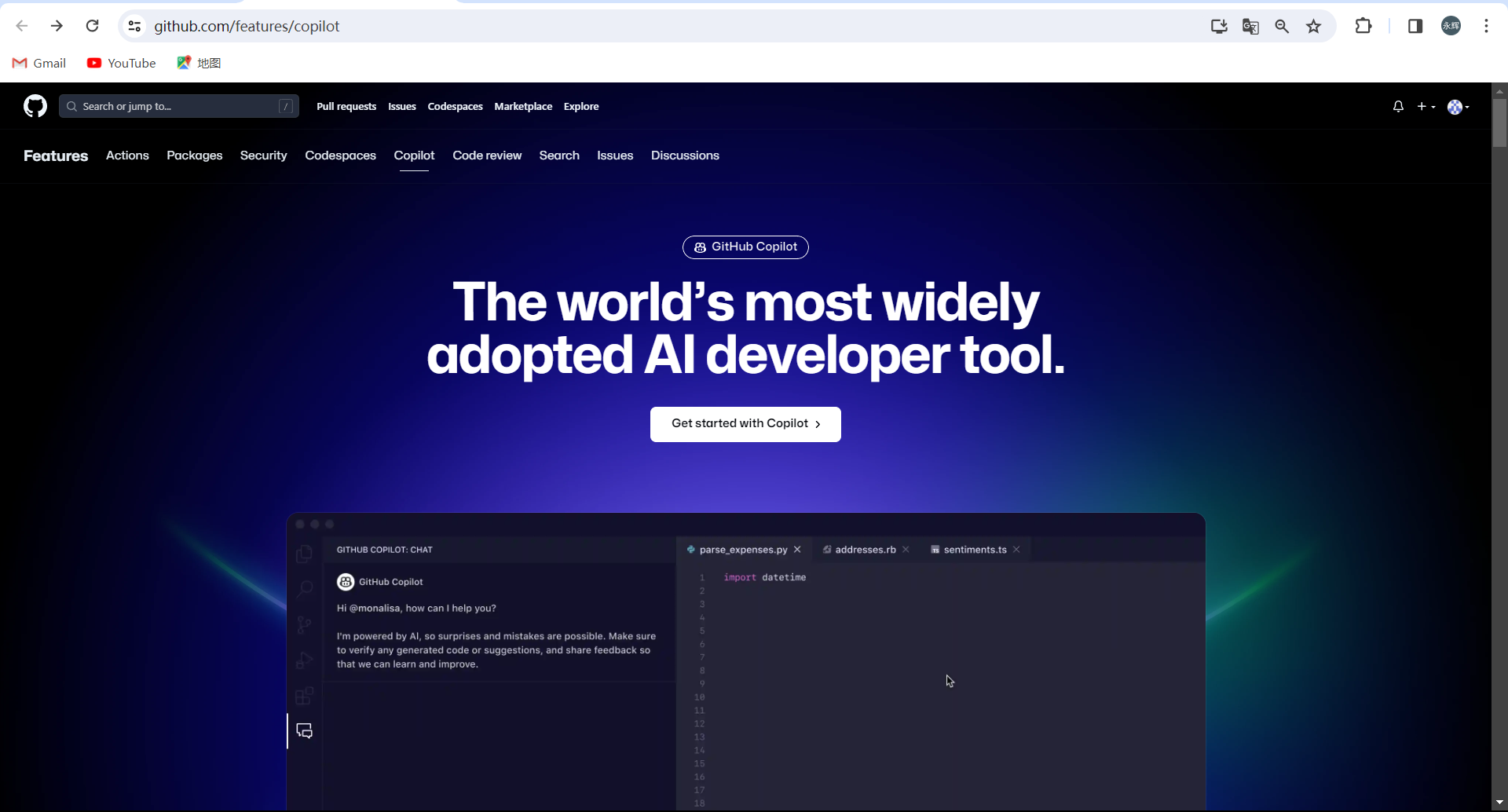Open Issues in the top header

(402, 106)
